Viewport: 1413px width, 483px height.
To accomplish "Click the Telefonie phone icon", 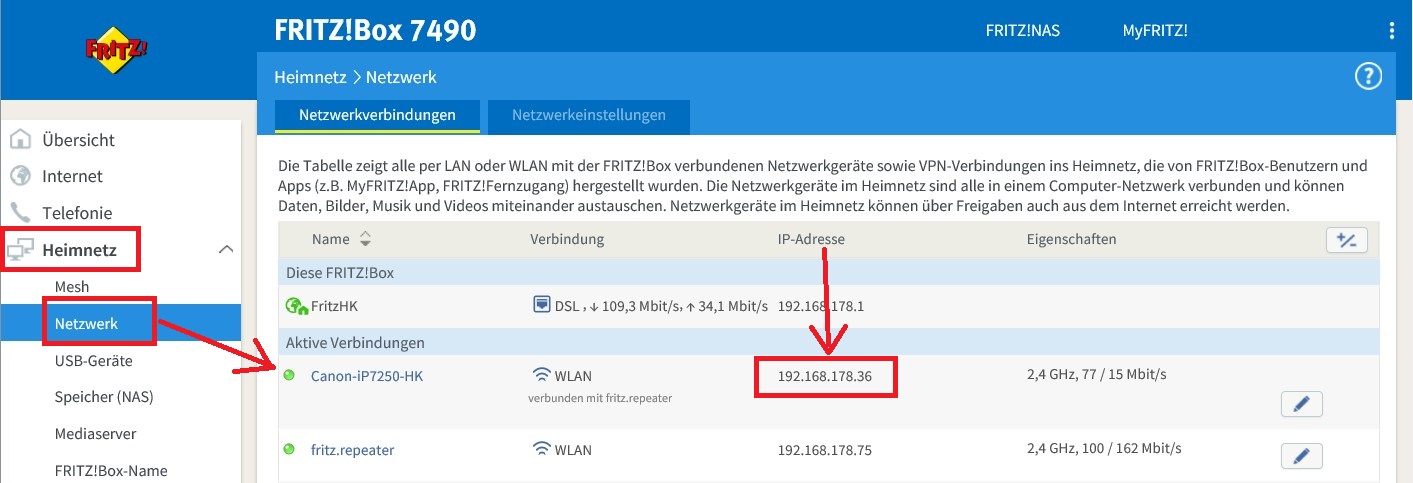I will 21,212.
